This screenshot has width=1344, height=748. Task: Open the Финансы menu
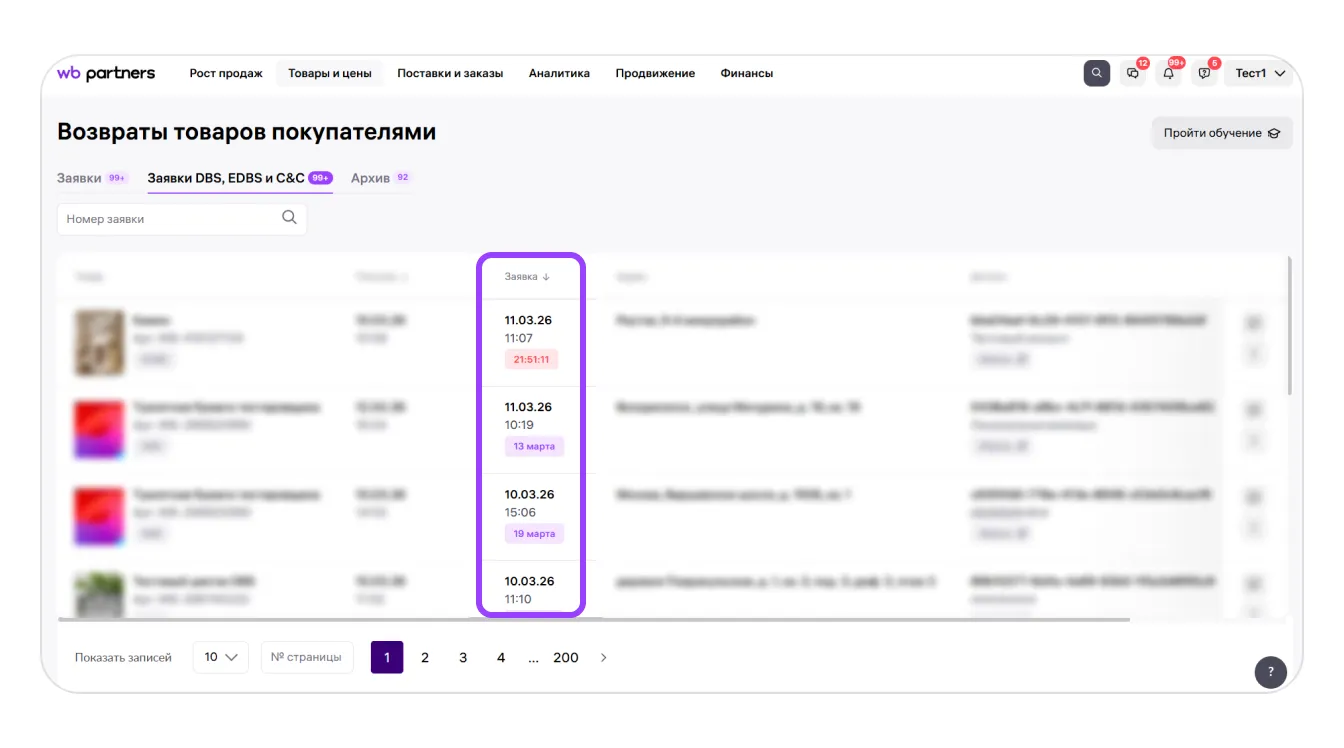(747, 73)
